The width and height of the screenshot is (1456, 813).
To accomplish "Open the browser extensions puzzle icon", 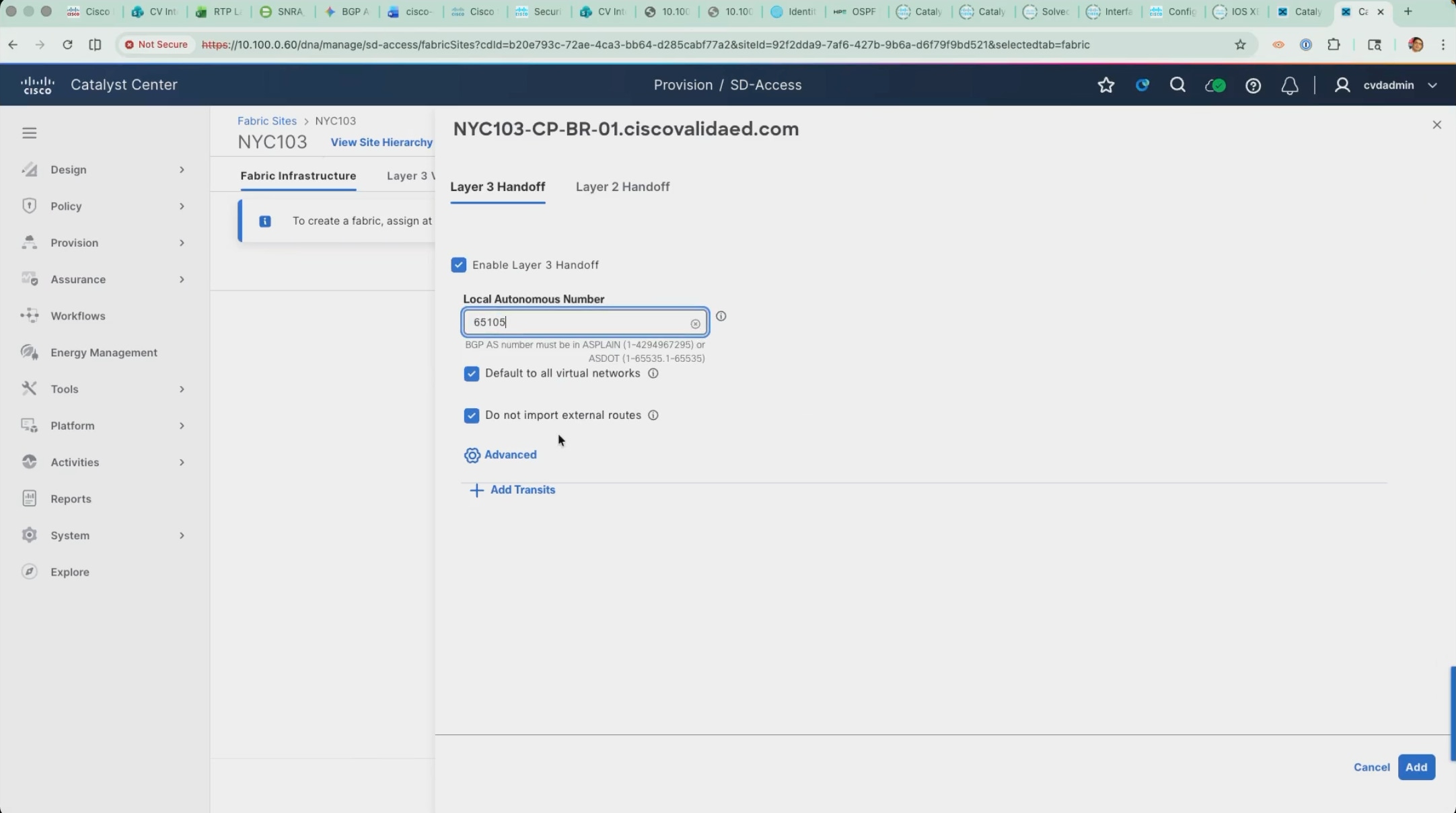I will (x=1334, y=44).
